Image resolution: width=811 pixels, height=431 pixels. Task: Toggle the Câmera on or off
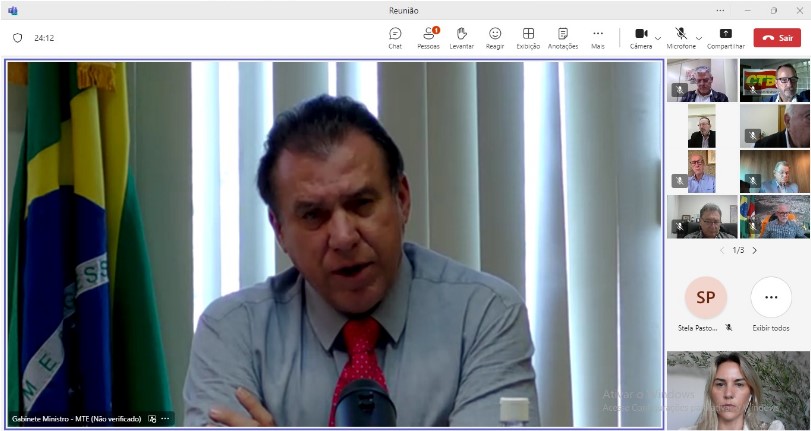click(x=640, y=36)
